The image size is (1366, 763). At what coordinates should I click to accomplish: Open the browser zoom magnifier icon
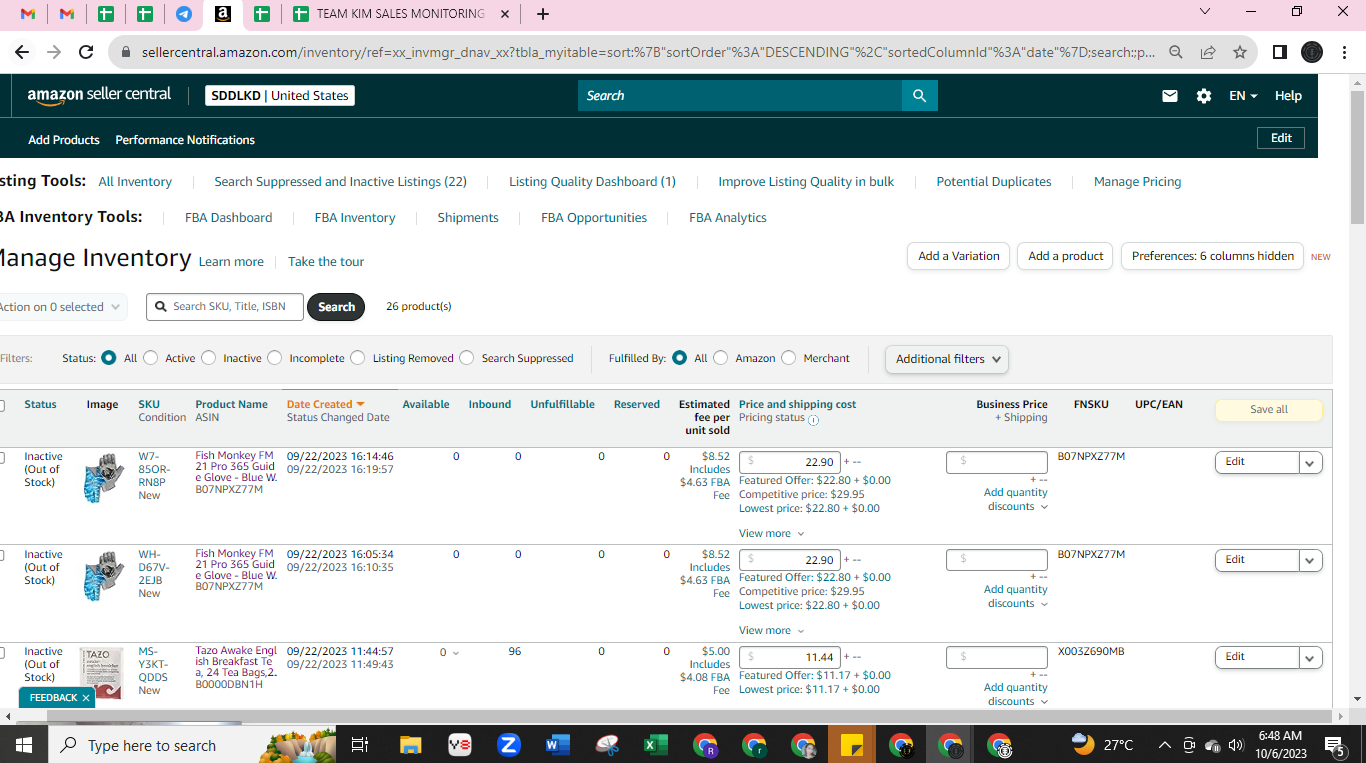[1176, 52]
